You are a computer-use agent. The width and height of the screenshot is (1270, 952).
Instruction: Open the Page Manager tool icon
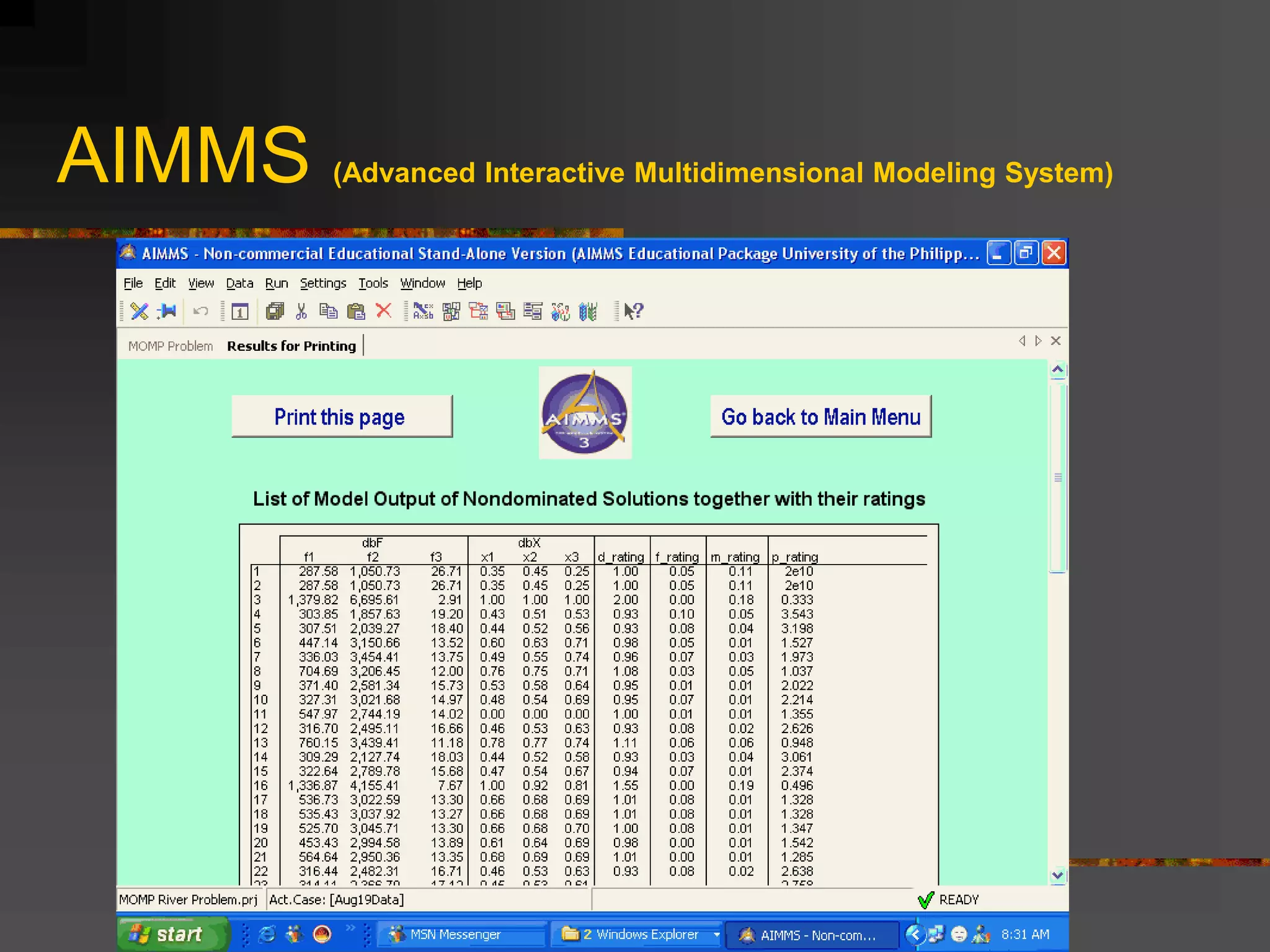[478, 311]
